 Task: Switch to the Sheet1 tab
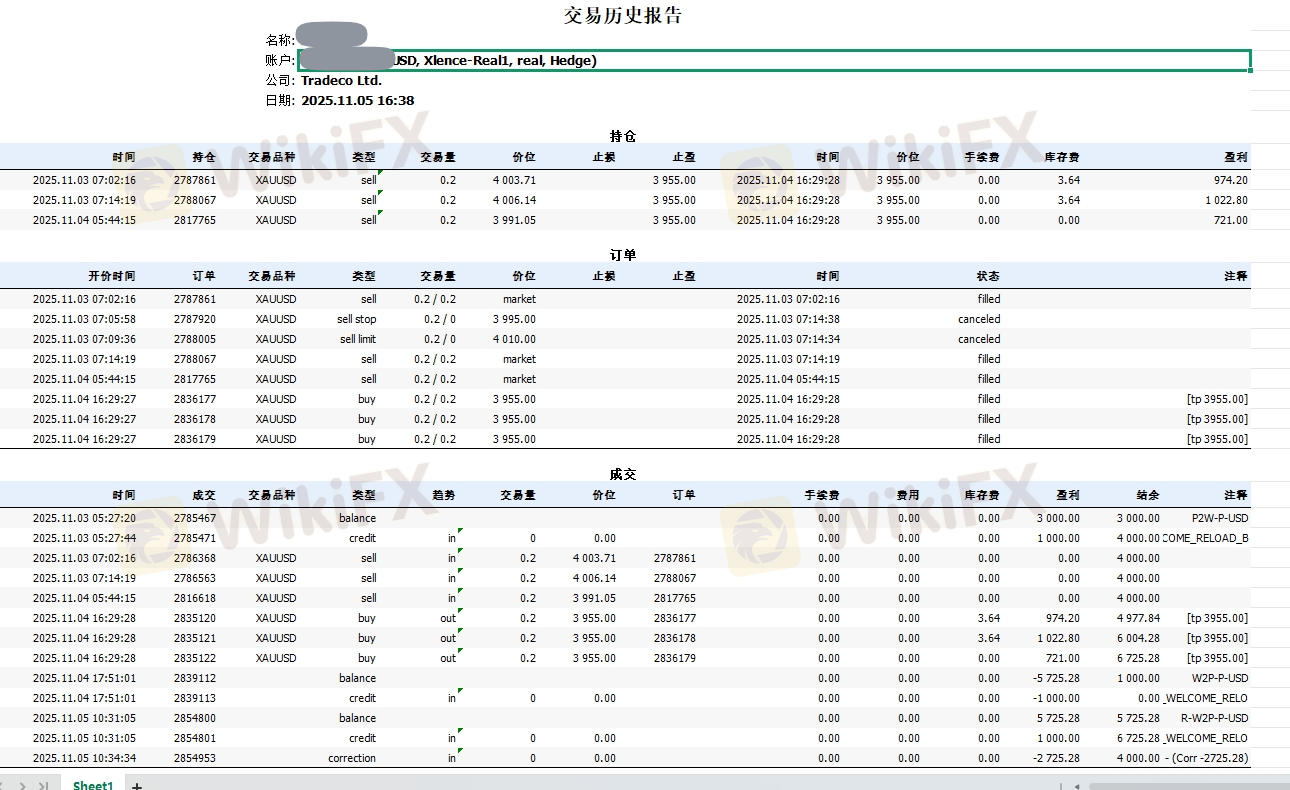point(92,784)
